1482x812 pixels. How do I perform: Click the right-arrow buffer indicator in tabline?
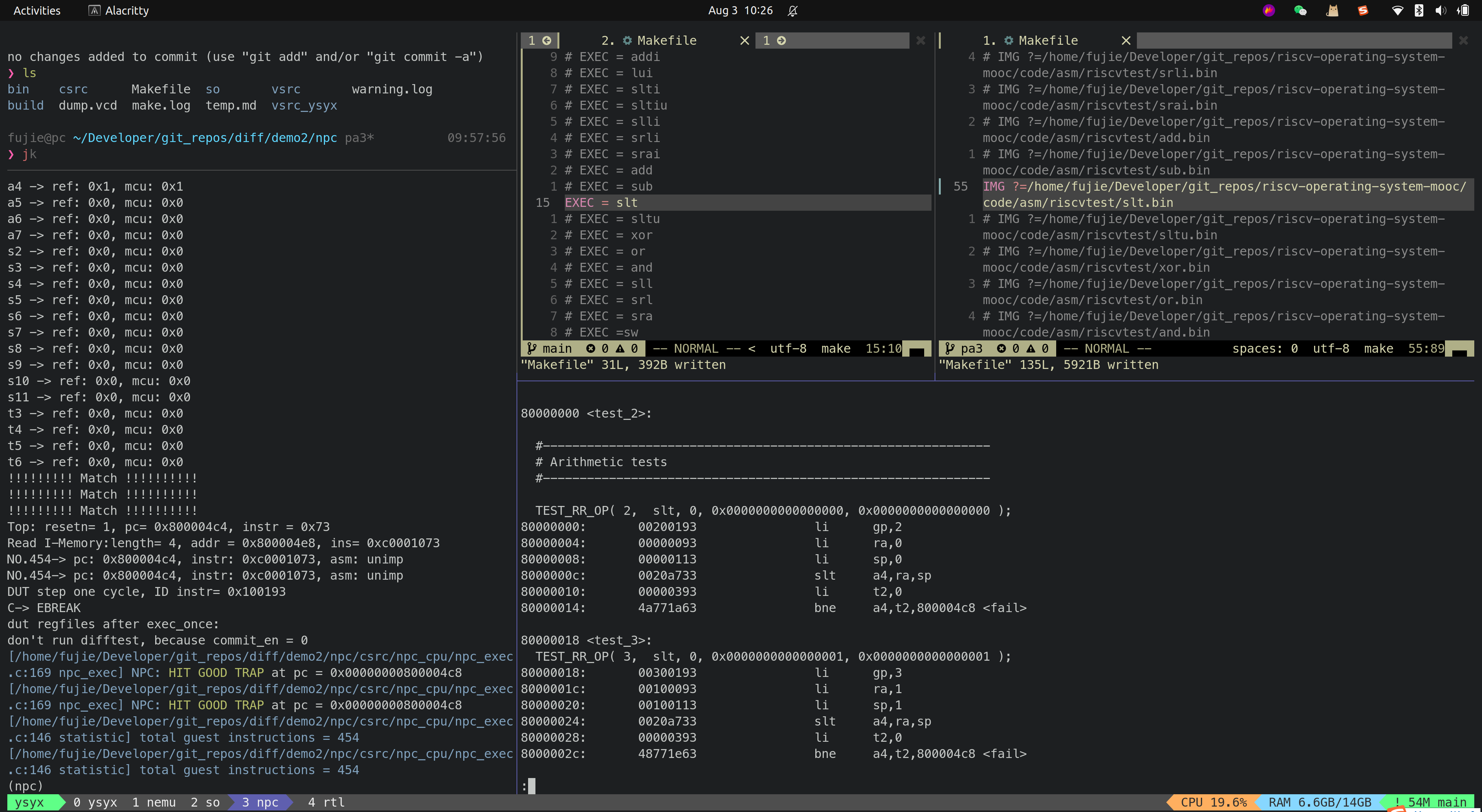781,40
